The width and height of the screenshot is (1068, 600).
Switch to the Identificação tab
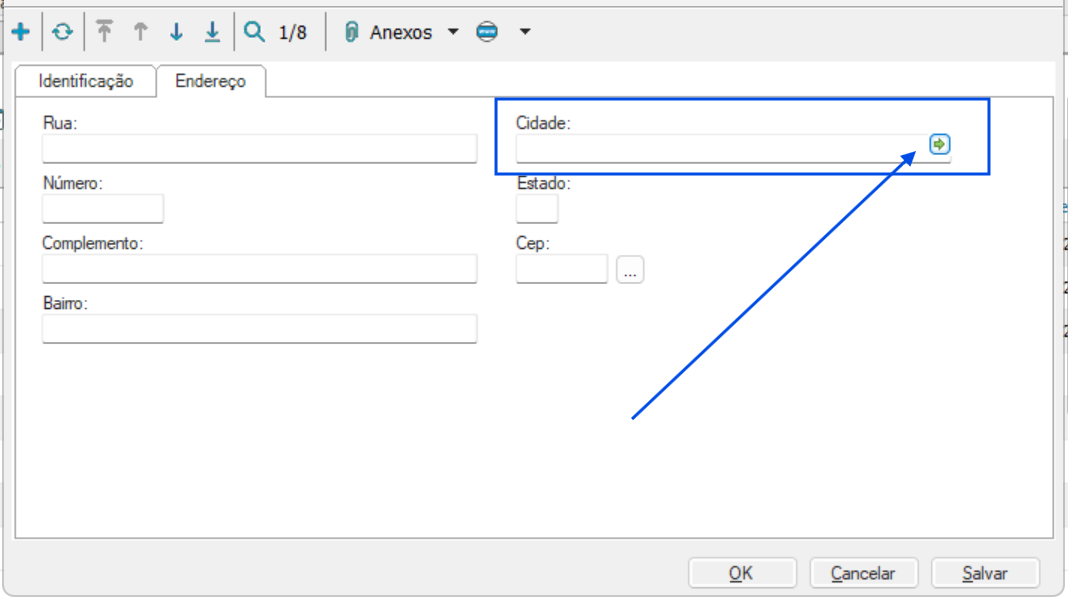click(x=86, y=82)
